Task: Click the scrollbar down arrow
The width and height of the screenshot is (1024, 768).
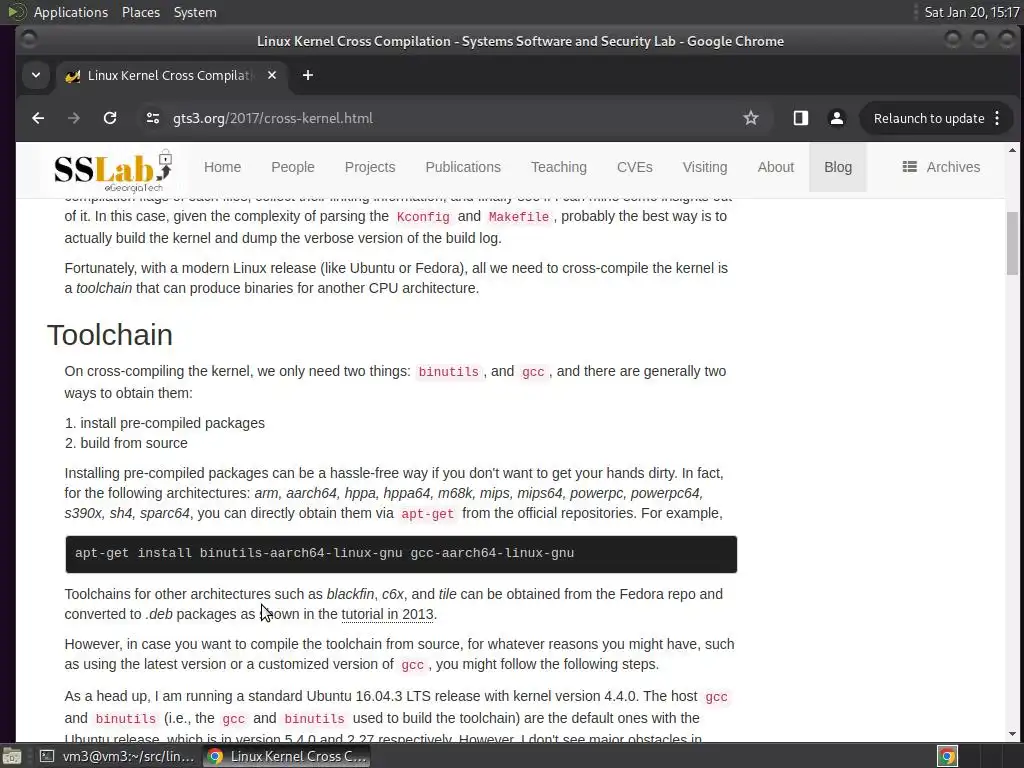Action: tap(1012, 734)
